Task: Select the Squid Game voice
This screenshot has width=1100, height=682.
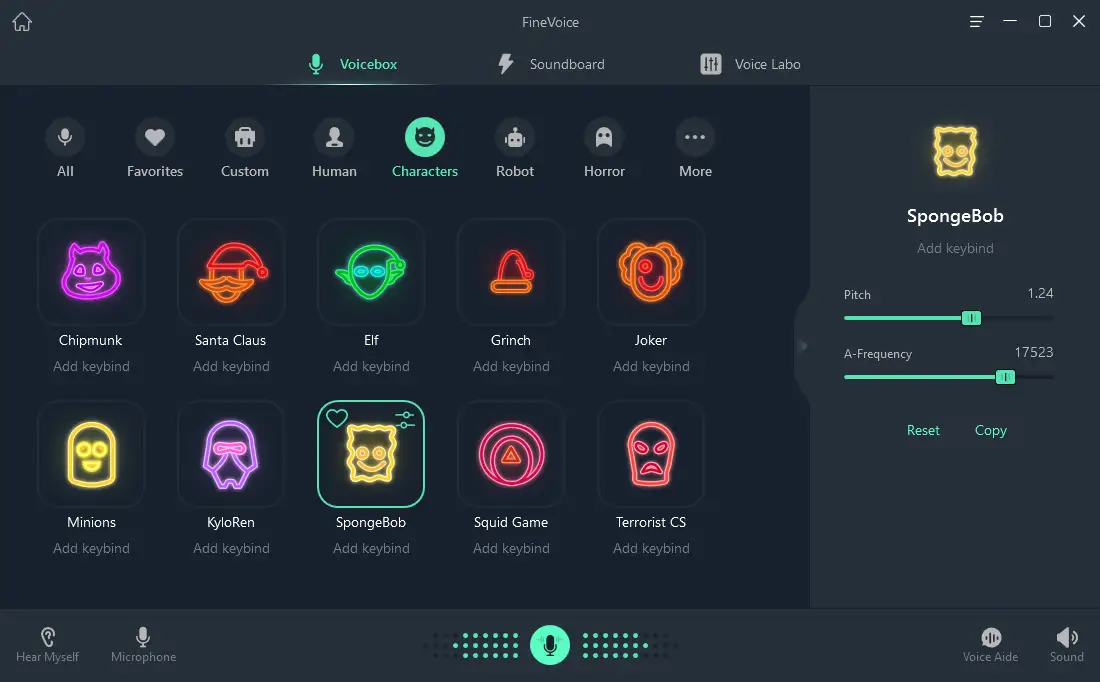Action: [511, 454]
